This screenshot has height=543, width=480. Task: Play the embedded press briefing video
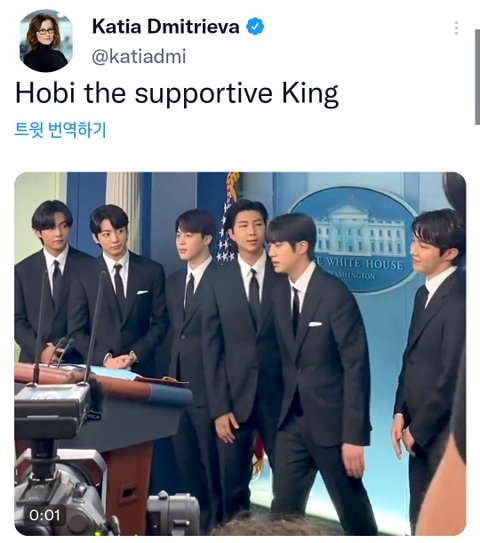tap(240, 354)
